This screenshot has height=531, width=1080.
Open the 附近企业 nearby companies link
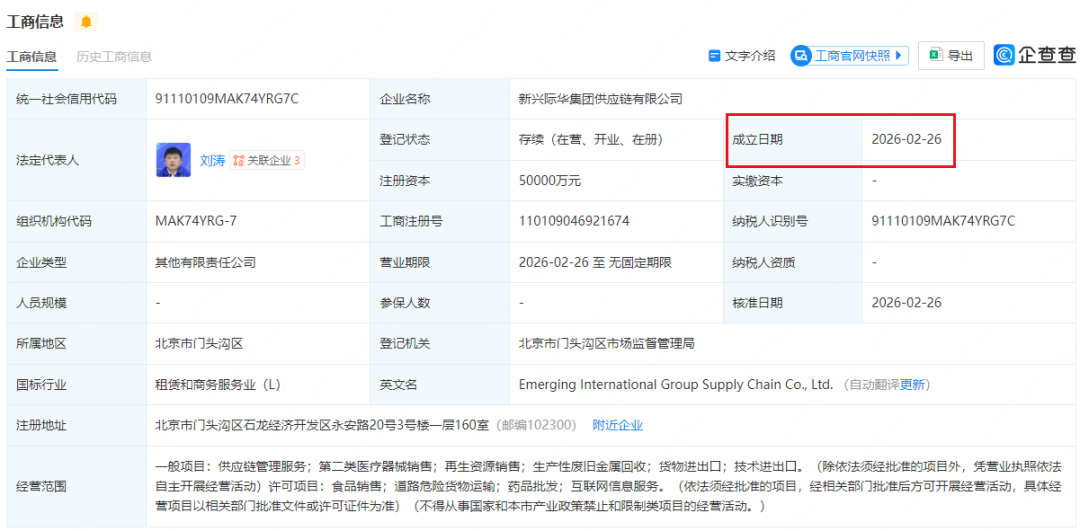pos(618,425)
